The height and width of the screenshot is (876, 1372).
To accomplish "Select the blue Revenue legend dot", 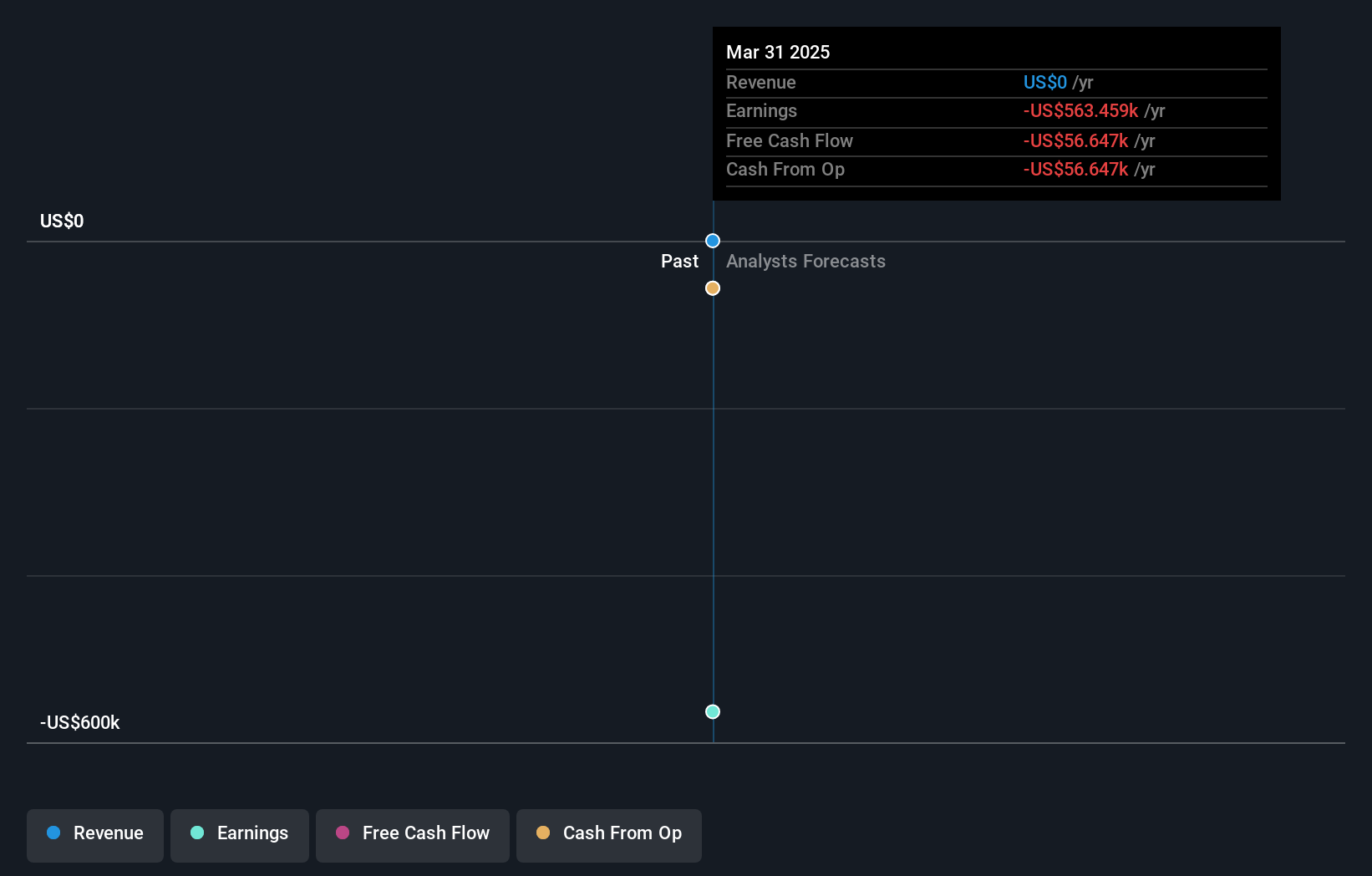I will point(54,833).
